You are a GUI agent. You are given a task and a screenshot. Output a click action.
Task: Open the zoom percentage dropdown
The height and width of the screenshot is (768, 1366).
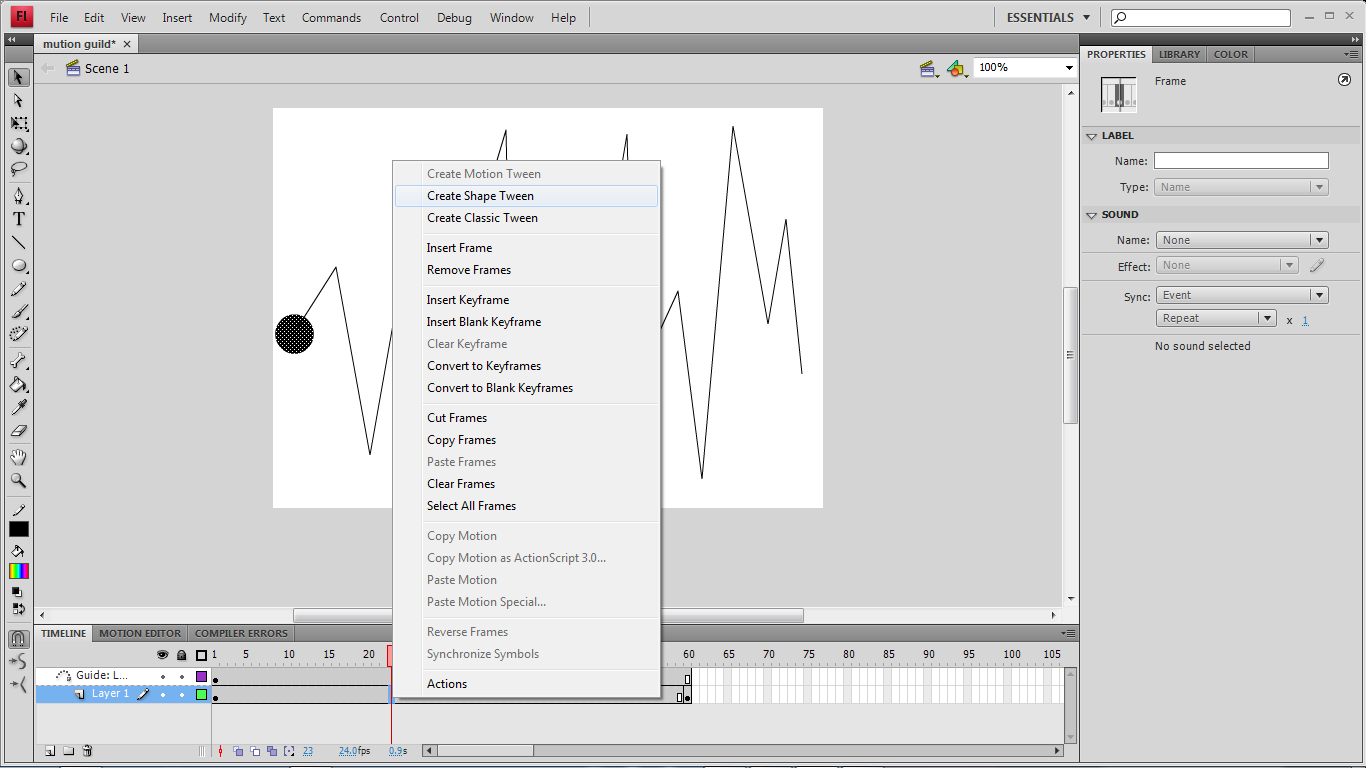(x=1068, y=67)
